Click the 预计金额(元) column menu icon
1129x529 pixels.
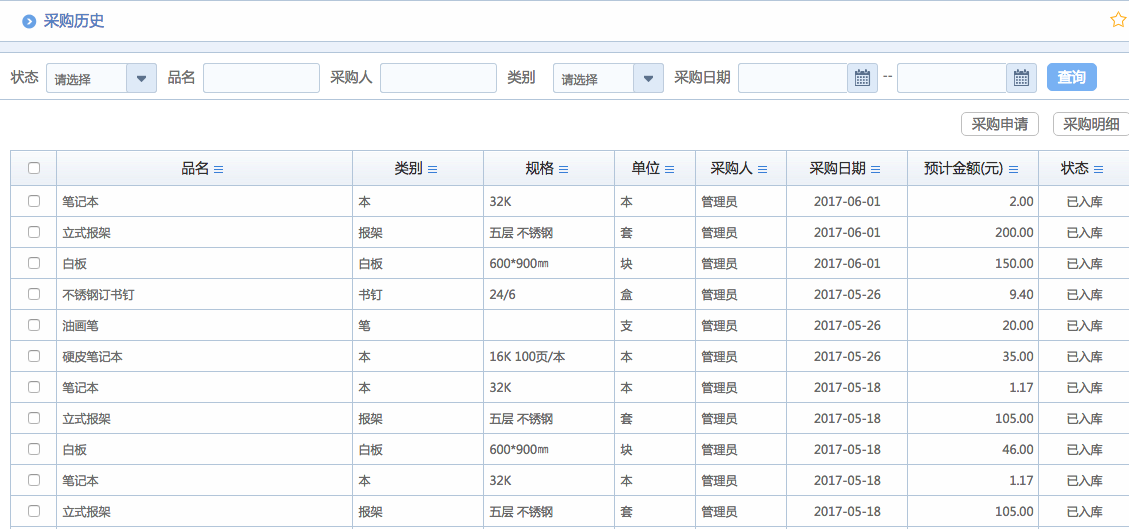click(1013, 170)
